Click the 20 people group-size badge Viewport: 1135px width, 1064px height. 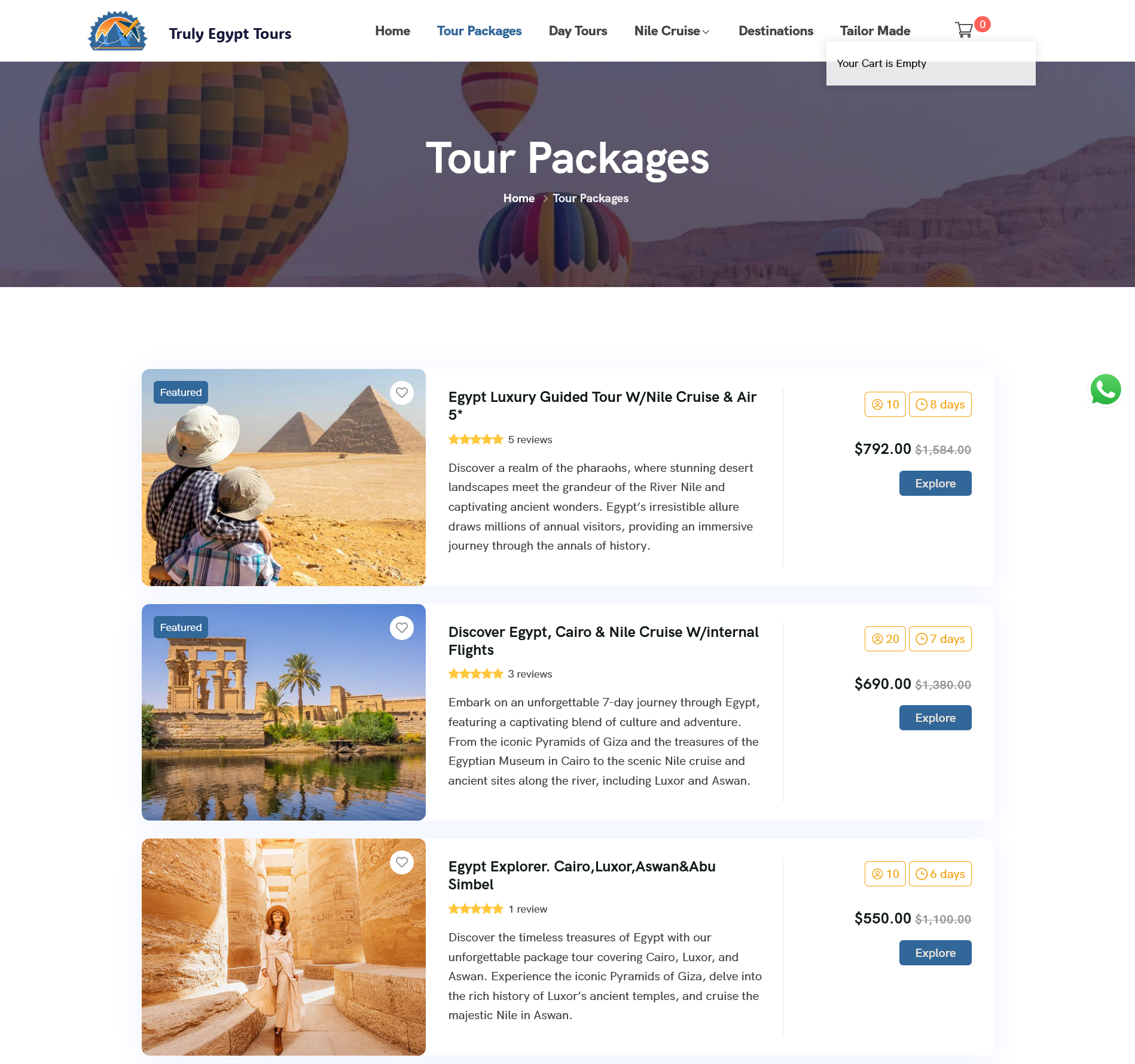click(x=885, y=639)
